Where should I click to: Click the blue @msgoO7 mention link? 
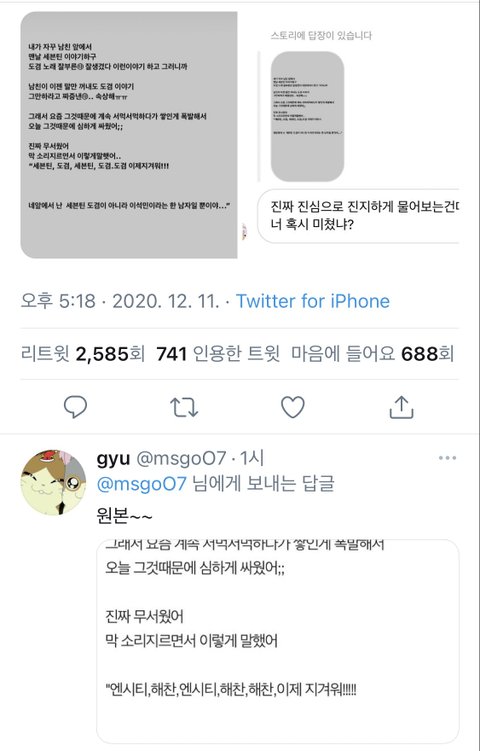pos(141,484)
